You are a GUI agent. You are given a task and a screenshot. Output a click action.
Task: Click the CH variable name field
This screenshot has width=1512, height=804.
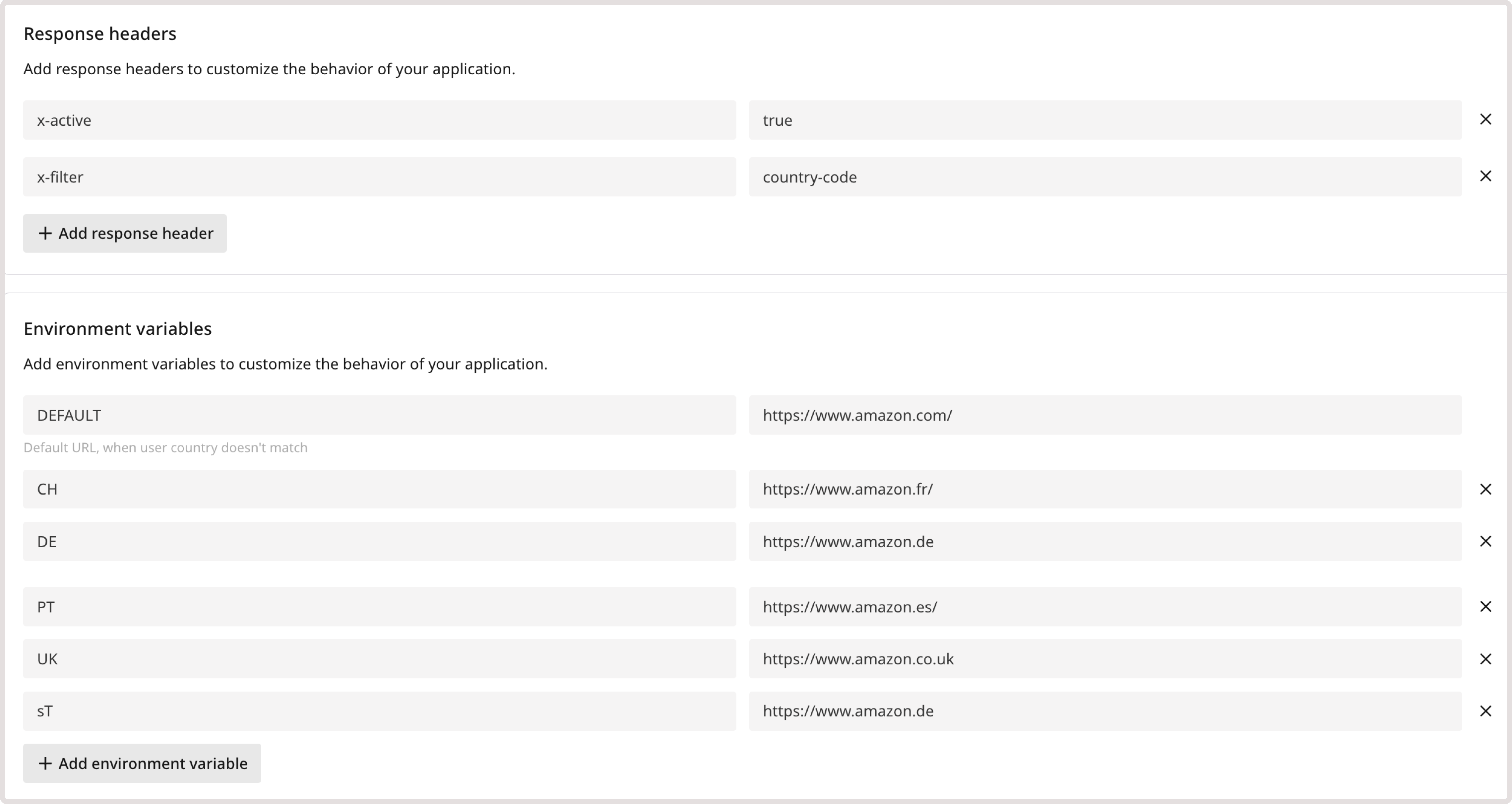coord(379,489)
